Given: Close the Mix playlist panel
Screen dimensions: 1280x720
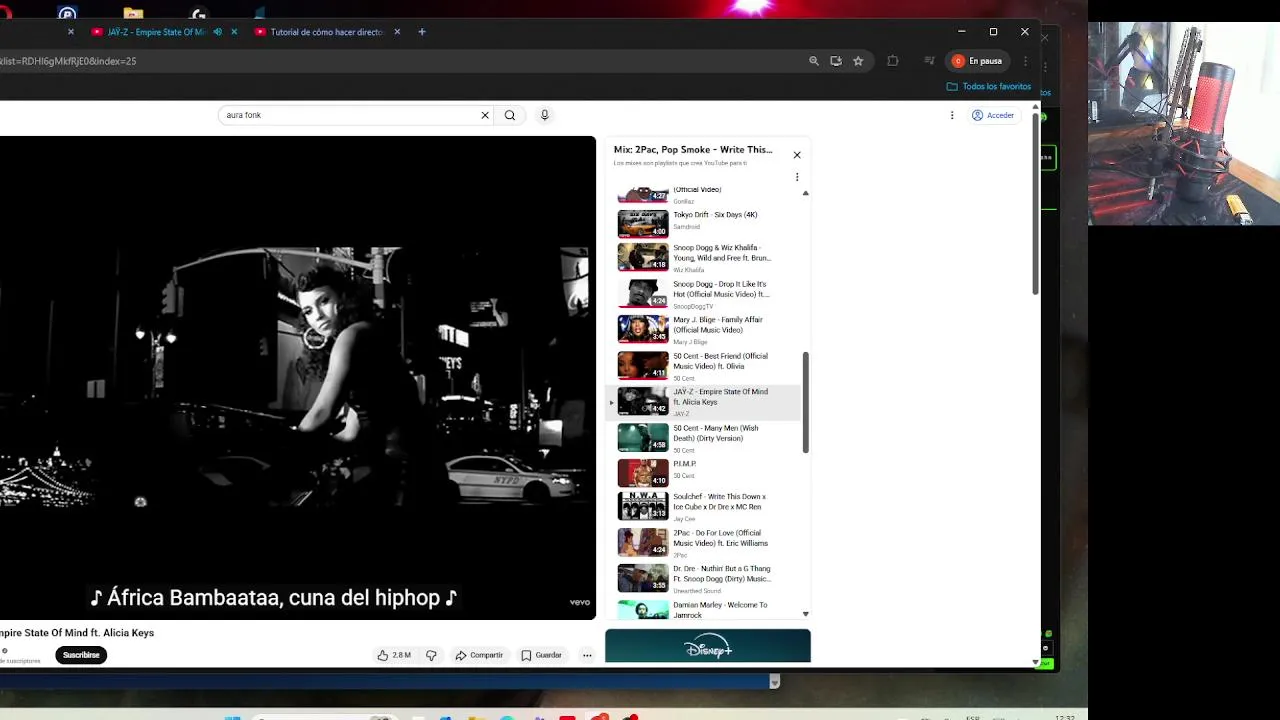Looking at the screenshot, I should coord(797,155).
